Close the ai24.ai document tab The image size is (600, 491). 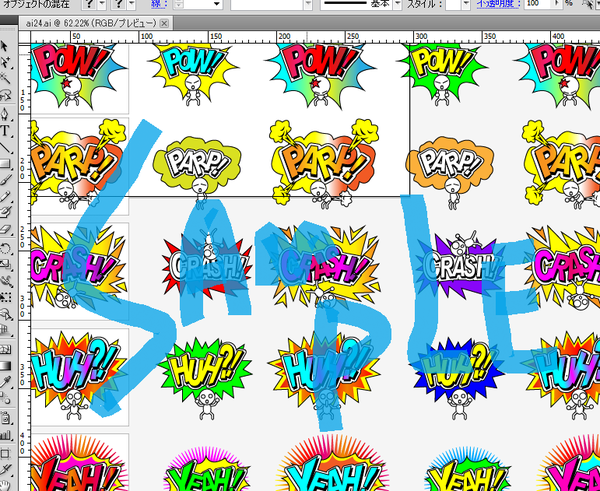coord(164,23)
